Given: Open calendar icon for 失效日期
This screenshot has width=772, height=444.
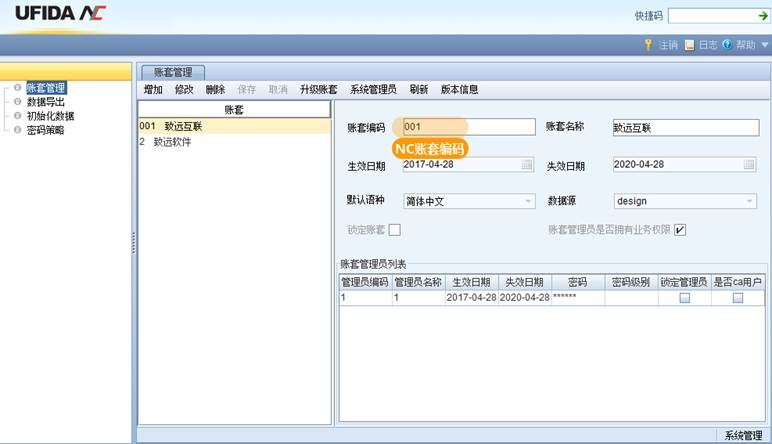Looking at the screenshot, I should click(749, 164).
